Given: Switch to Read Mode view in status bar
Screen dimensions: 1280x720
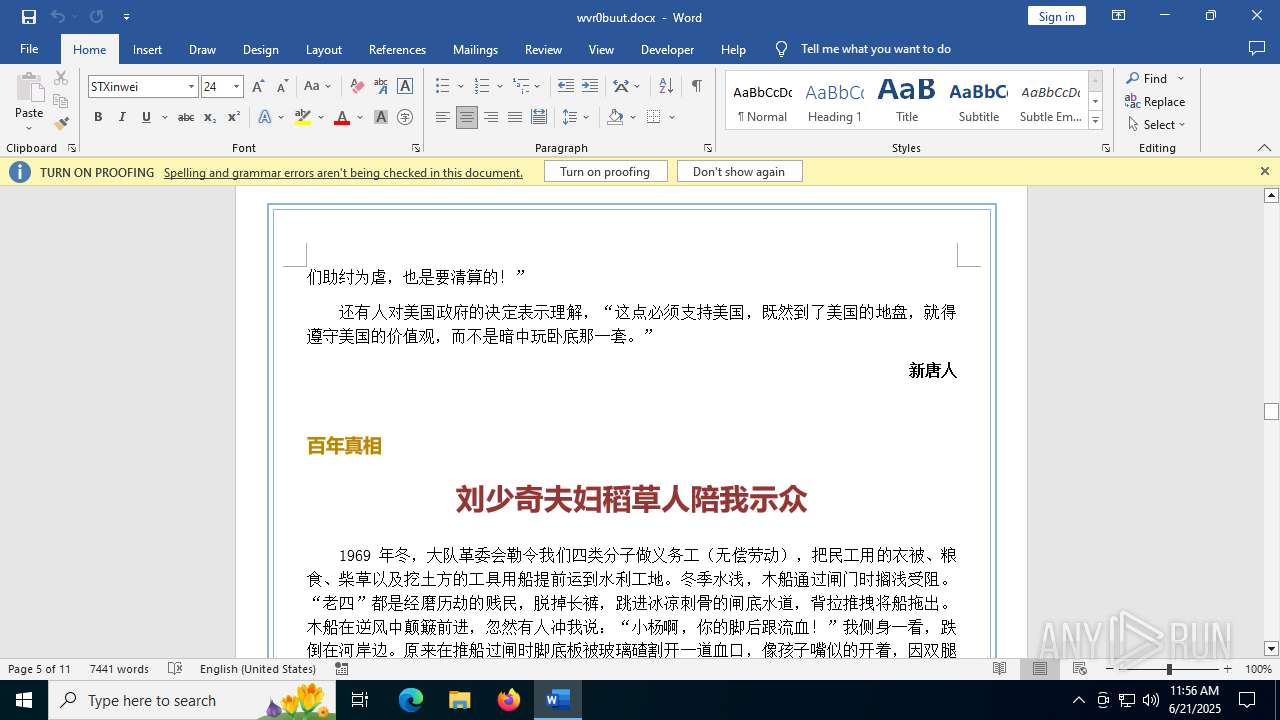Looking at the screenshot, I should (1000, 669).
